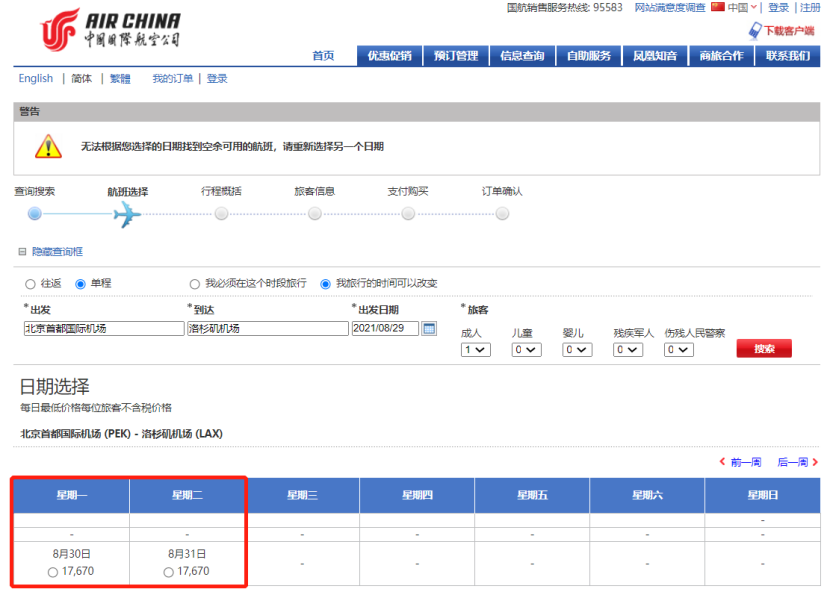Click the Air China logo

(x=110, y=28)
